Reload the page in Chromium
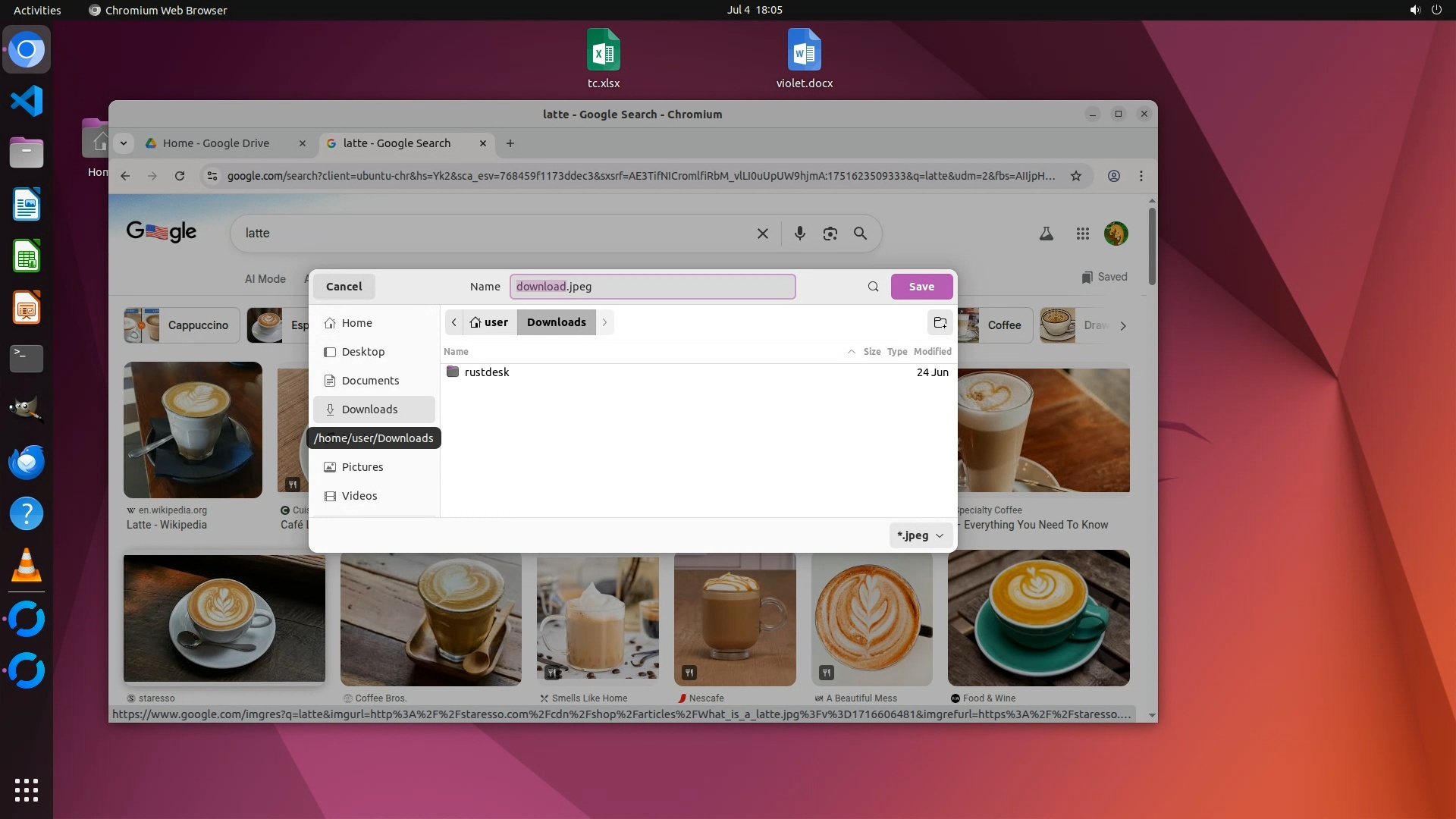Viewport: 1456px width, 819px height. click(x=180, y=176)
